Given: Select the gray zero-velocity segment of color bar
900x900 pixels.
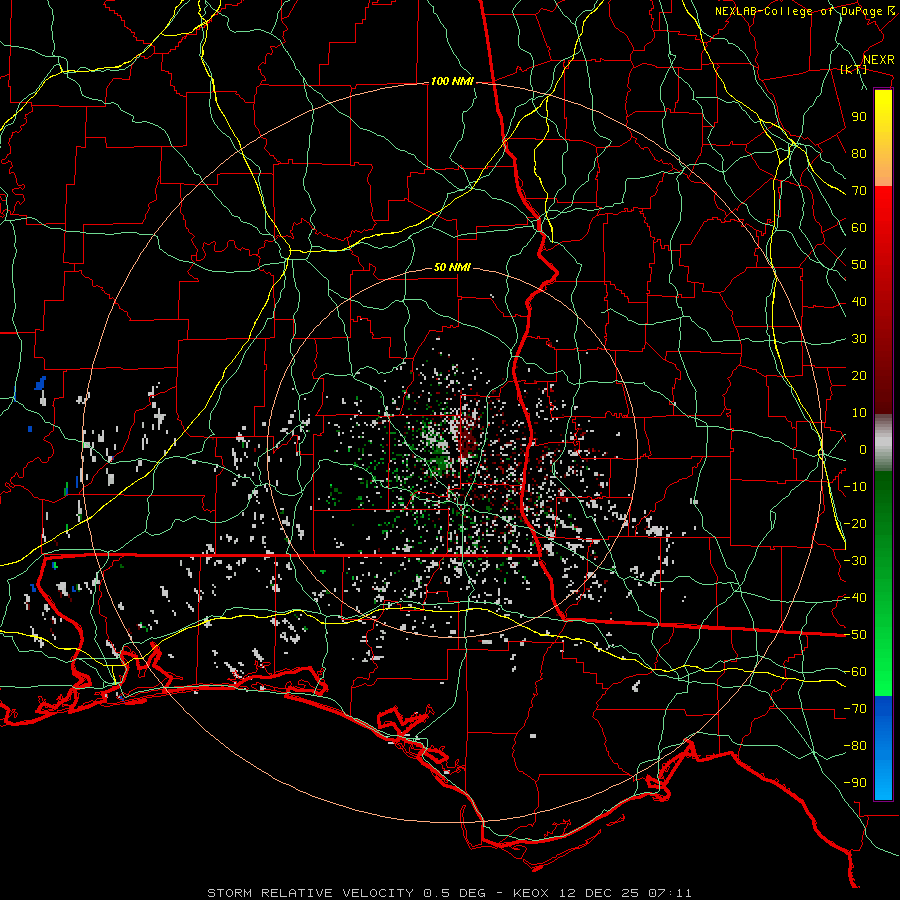Looking at the screenshot, I should 883,443.
